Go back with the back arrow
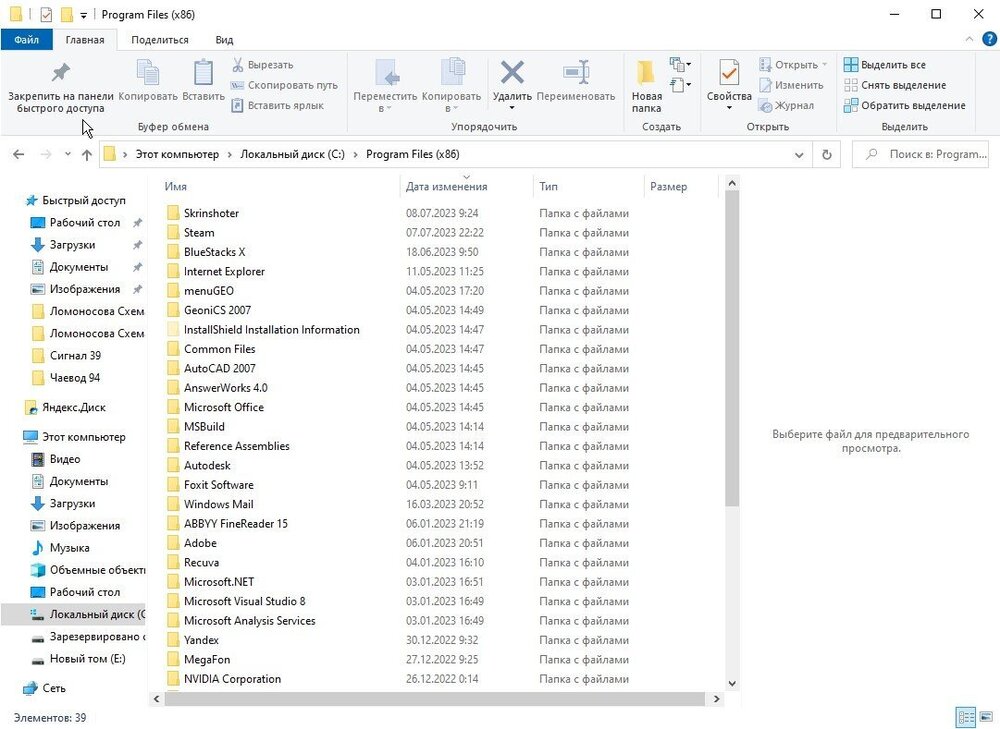This screenshot has height=729, width=1000. coord(18,154)
